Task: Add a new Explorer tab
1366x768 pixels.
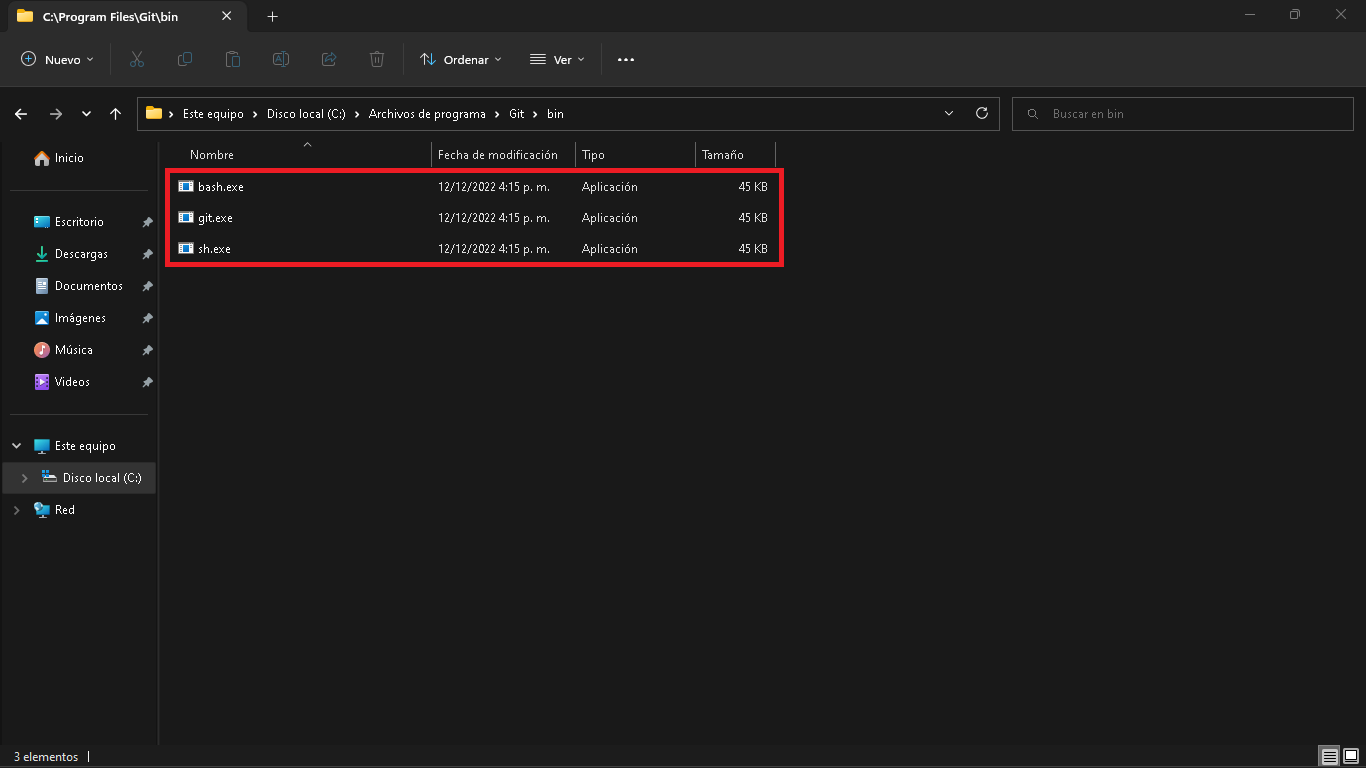Action: click(x=272, y=16)
